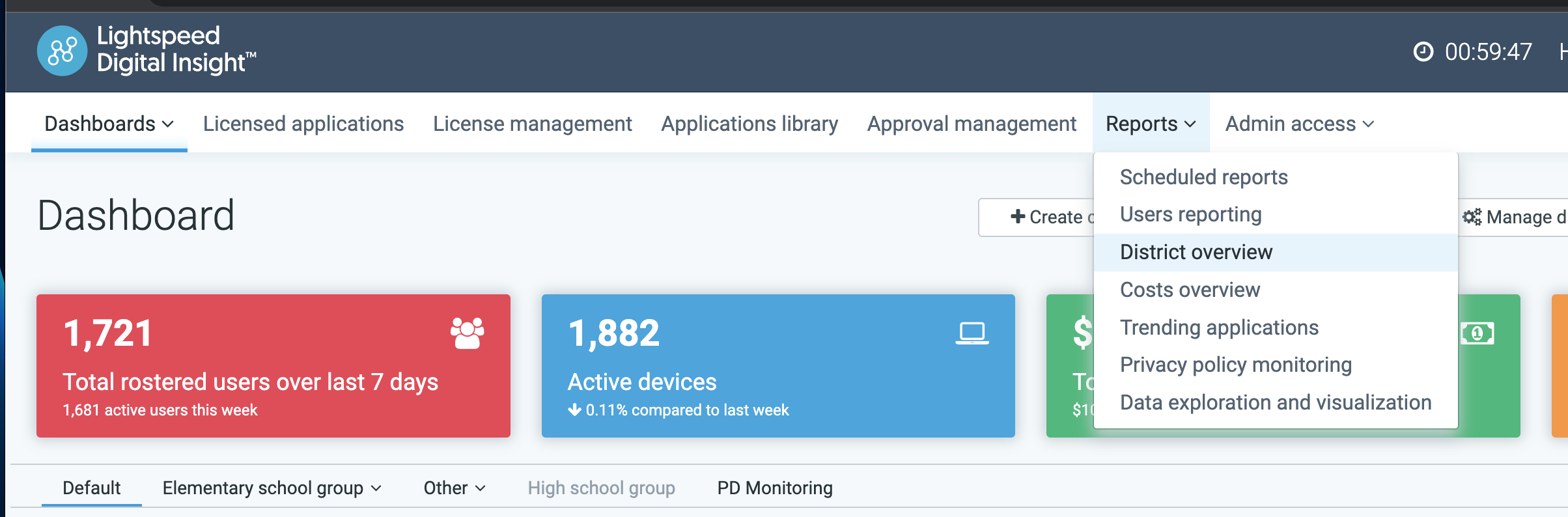1568x517 pixels.
Task: Open the Admin access dropdown
Action: pos(1299,124)
